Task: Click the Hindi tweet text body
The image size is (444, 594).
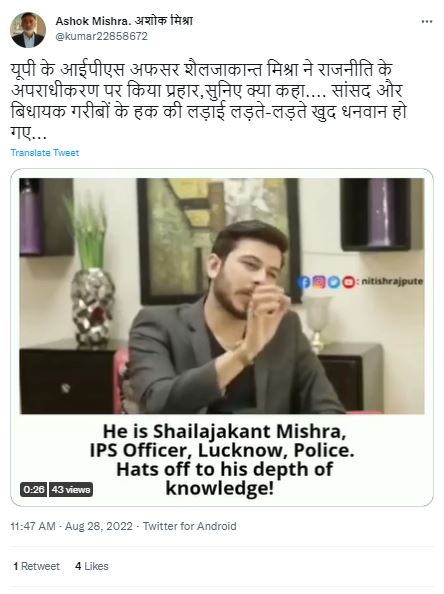Action: point(208,102)
